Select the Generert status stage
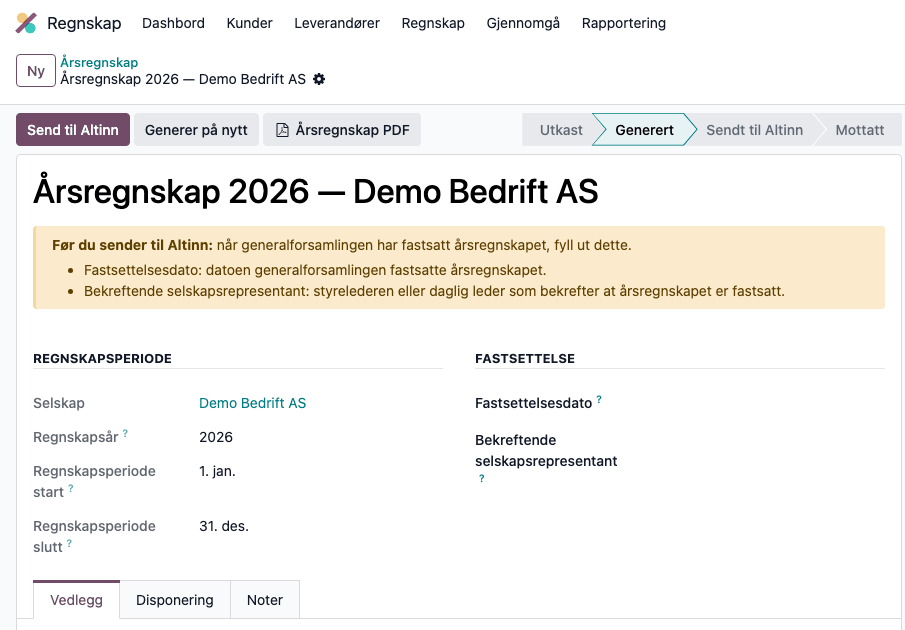Screen dimensions: 905x630 (644, 130)
